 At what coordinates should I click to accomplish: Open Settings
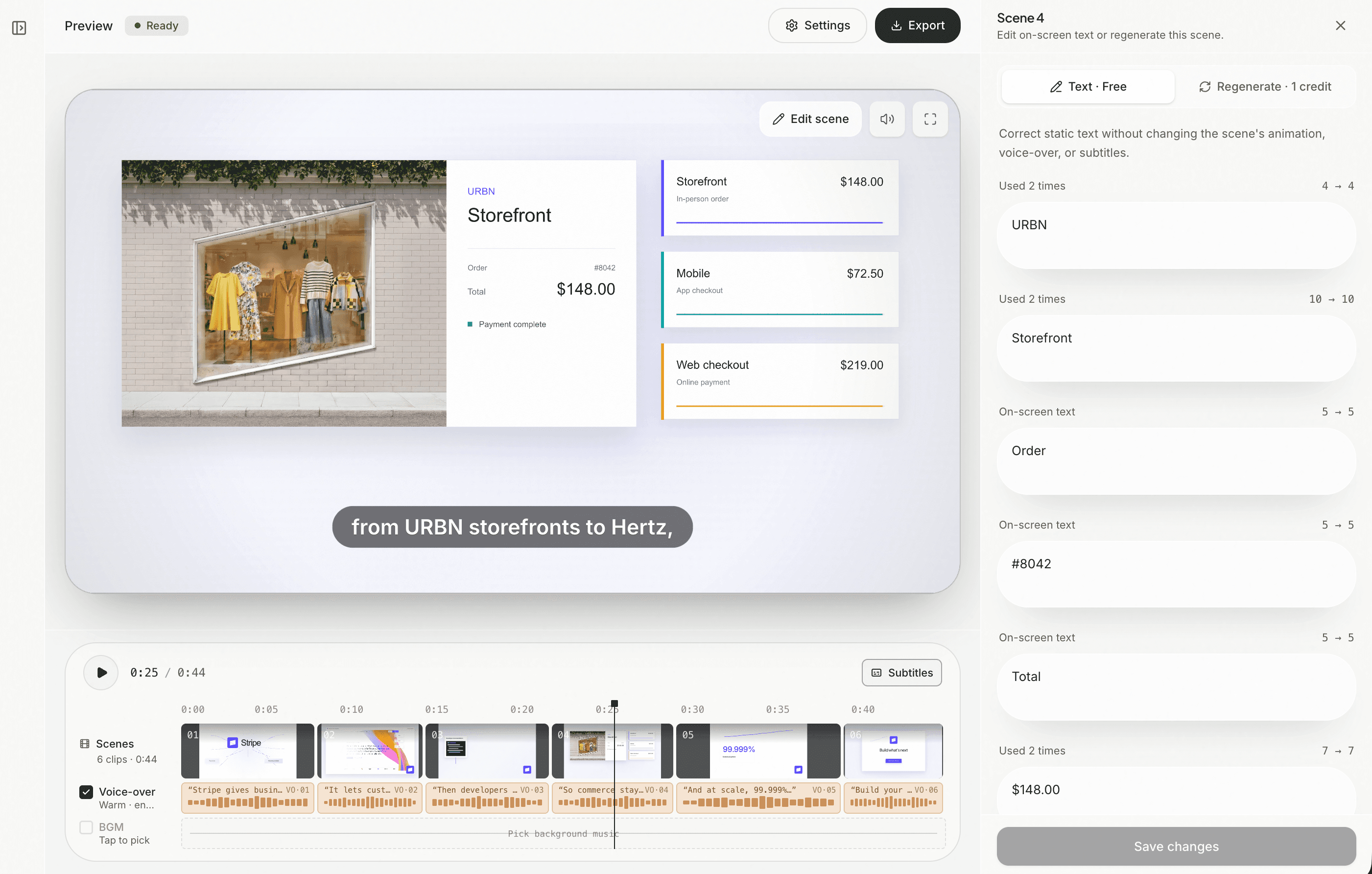pos(817,25)
